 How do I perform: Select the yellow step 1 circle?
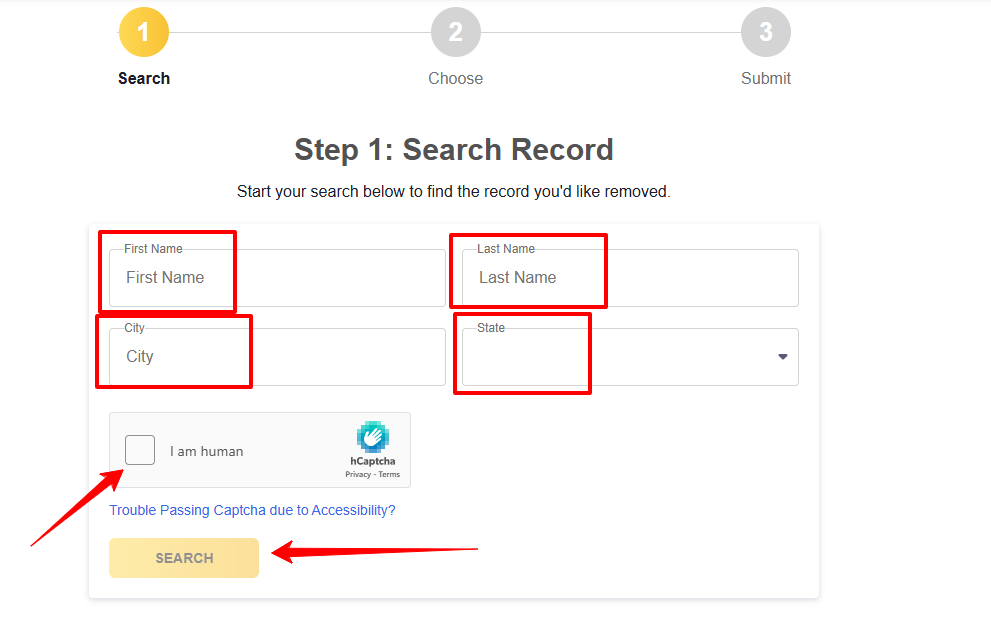(144, 32)
